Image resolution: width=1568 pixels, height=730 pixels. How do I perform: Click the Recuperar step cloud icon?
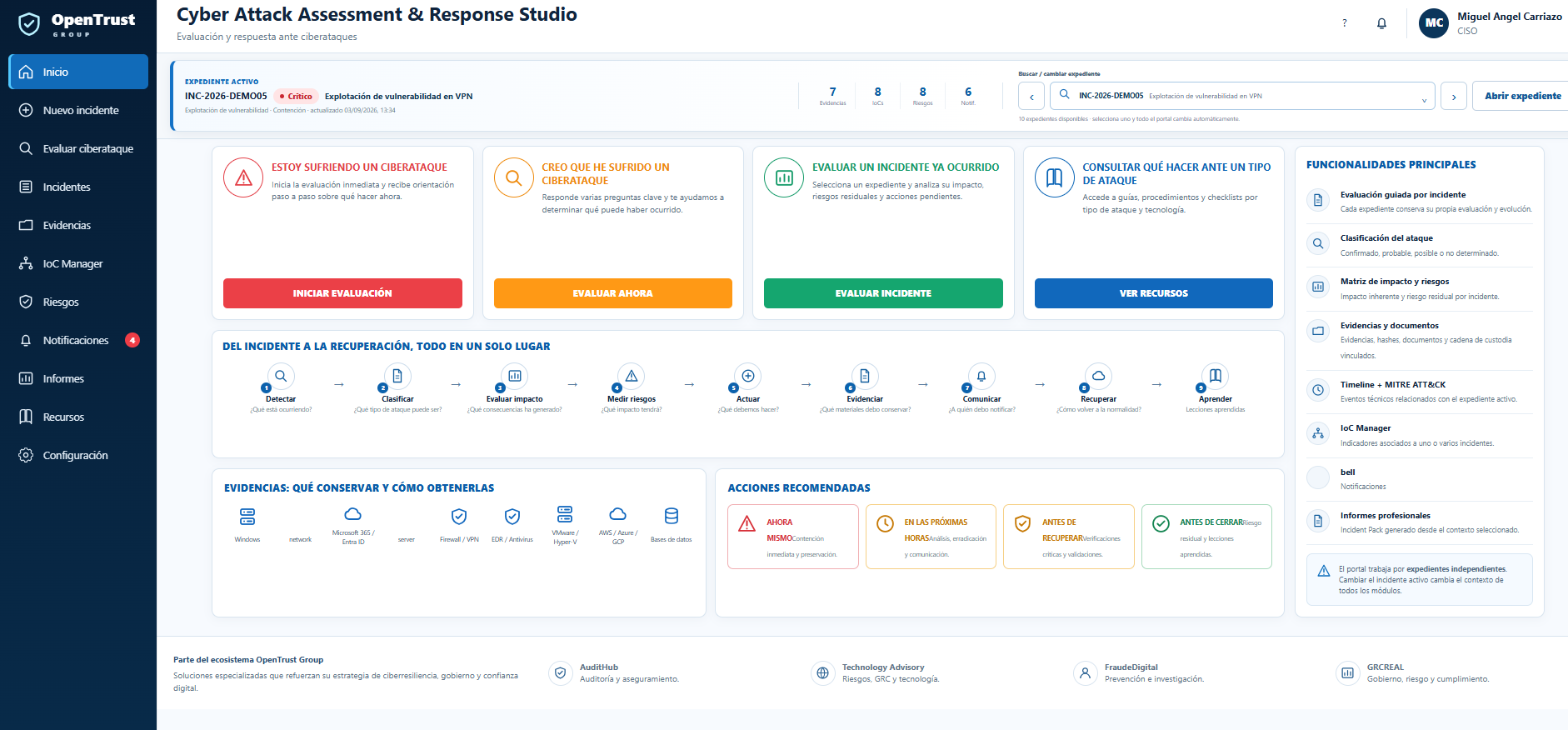point(1099,376)
